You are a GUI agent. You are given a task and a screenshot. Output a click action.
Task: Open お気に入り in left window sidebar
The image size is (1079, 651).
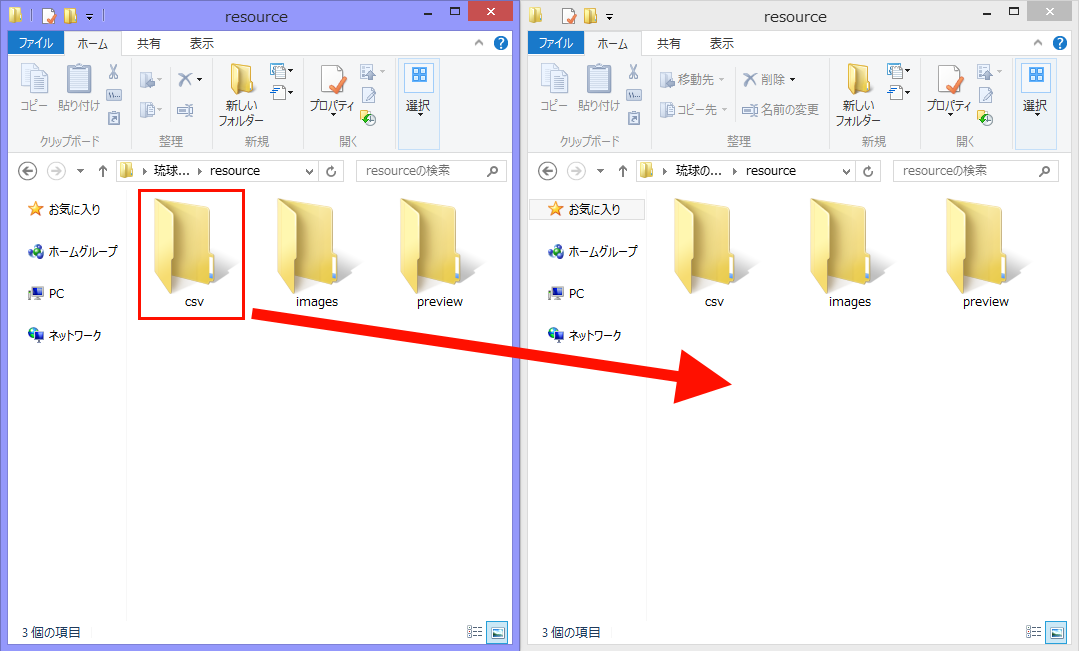pos(65,209)
